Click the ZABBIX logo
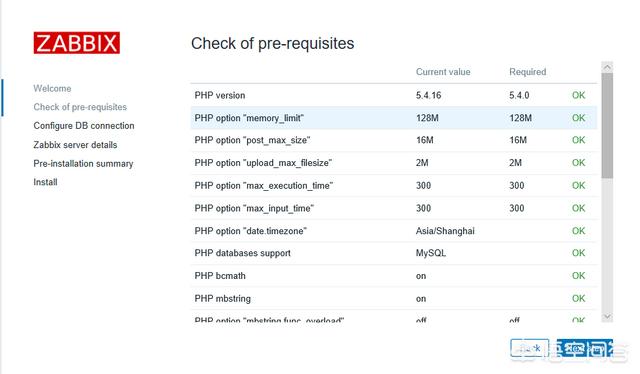 77,43
